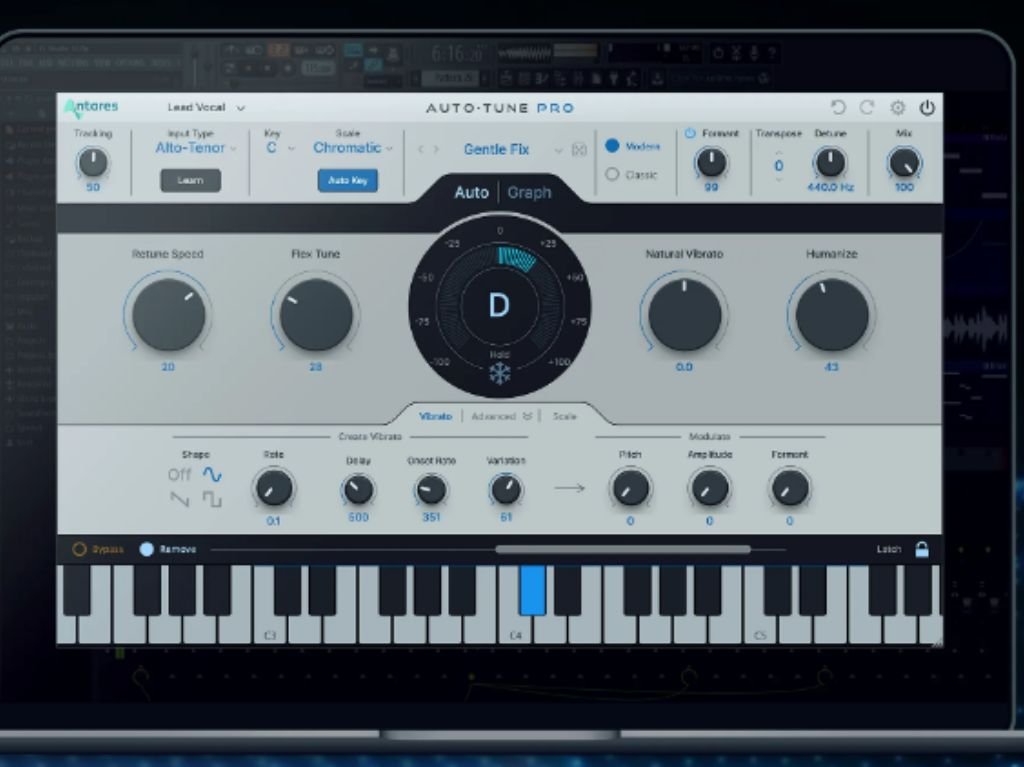Click the C4 piano key
The width and height of the screenshot is (1024, 767).
click(515, 627)
